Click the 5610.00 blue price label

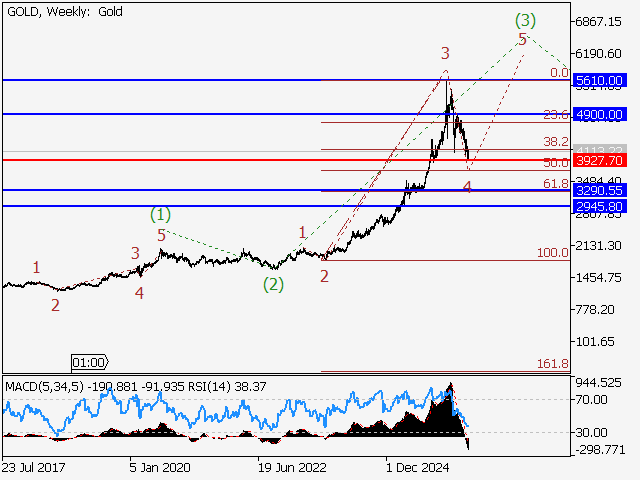coord(599,80)
